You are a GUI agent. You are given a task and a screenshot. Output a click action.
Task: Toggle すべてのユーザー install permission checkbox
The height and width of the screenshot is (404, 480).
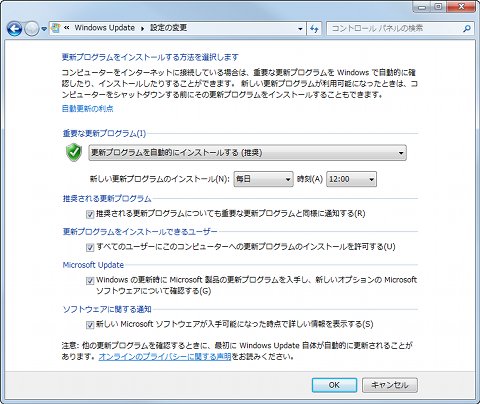coord(90,247)
